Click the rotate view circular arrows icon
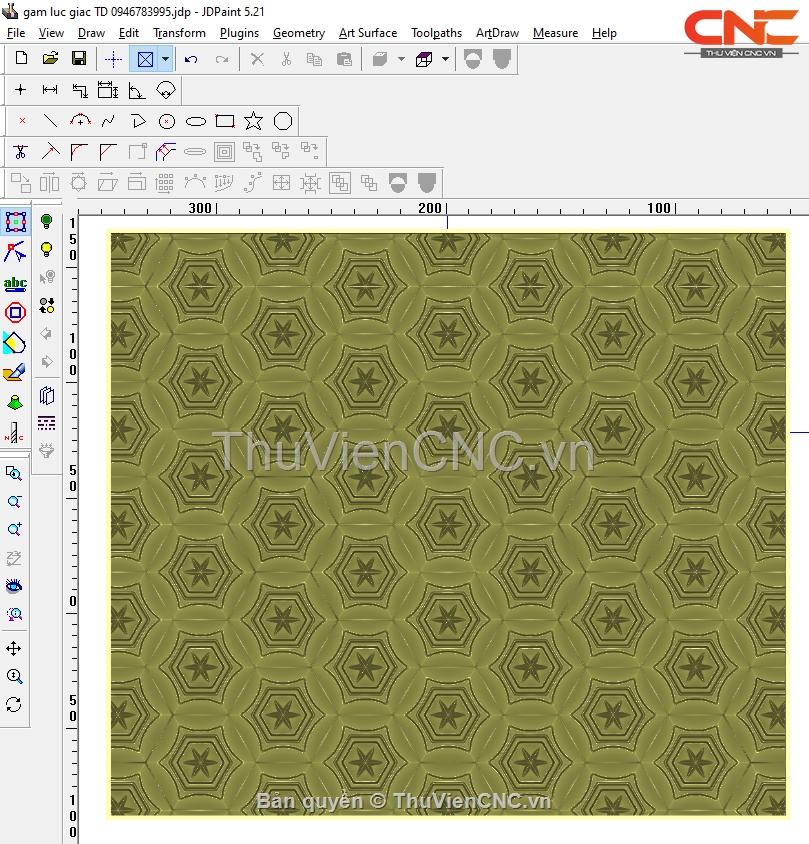809x844 pixels. (x=13, y=705)
